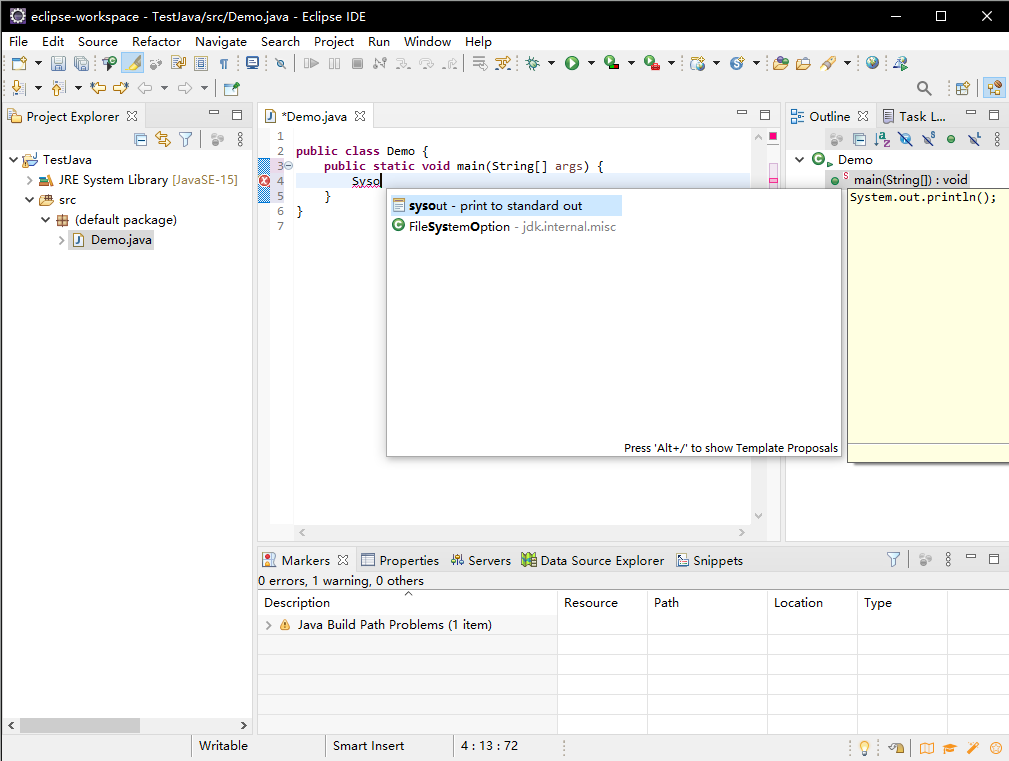Expand the JRE System Library node
1009x761 pixels.
pos(30,180)
